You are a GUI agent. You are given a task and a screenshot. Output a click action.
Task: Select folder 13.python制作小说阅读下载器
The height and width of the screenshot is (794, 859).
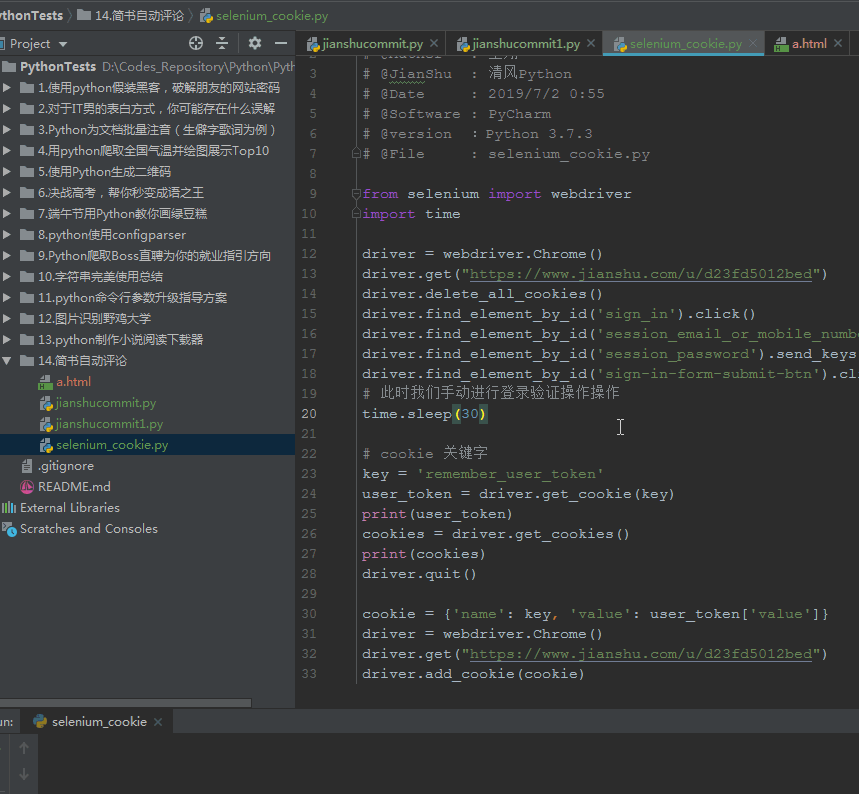pyautogui.click(x=121, y=340)
